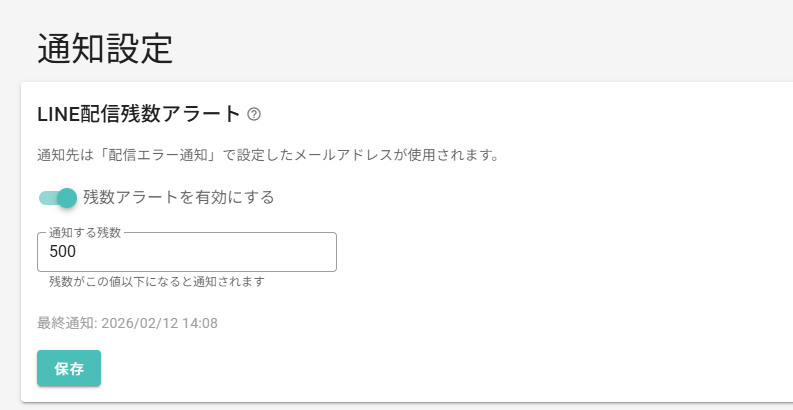
Task: Click the floating 通知する残数 field label
Action: coord(85,233)
